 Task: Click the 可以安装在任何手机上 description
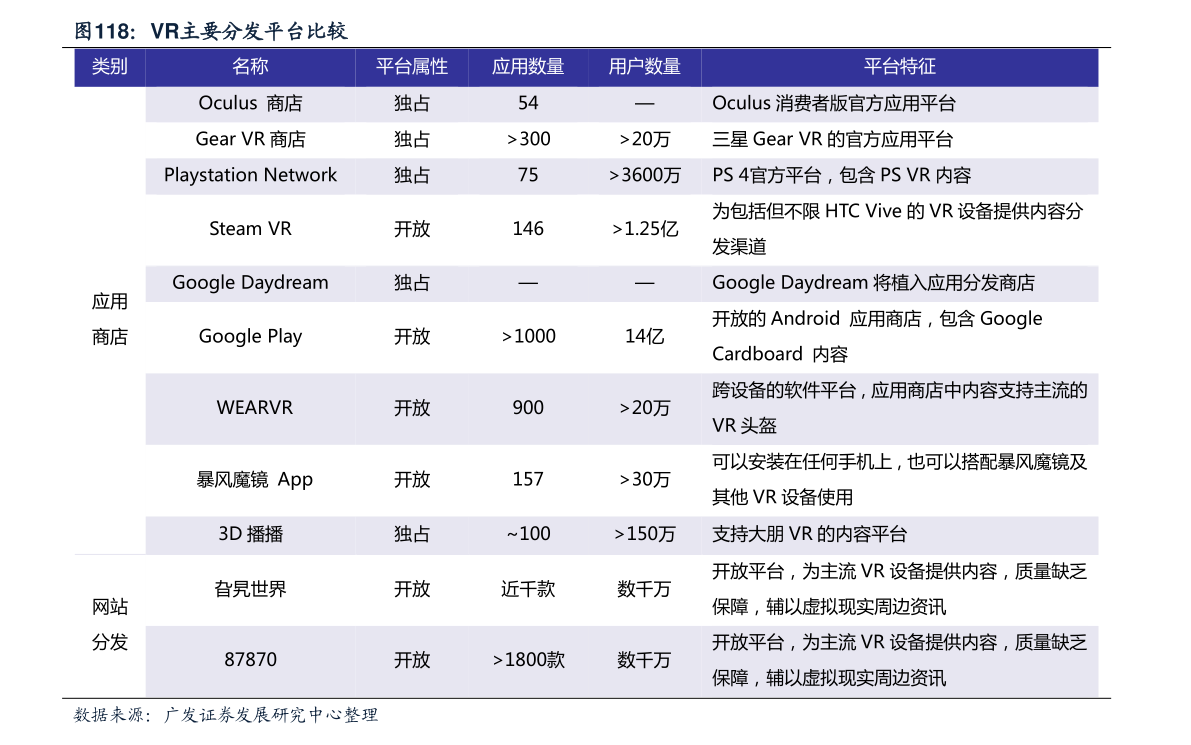899,479
